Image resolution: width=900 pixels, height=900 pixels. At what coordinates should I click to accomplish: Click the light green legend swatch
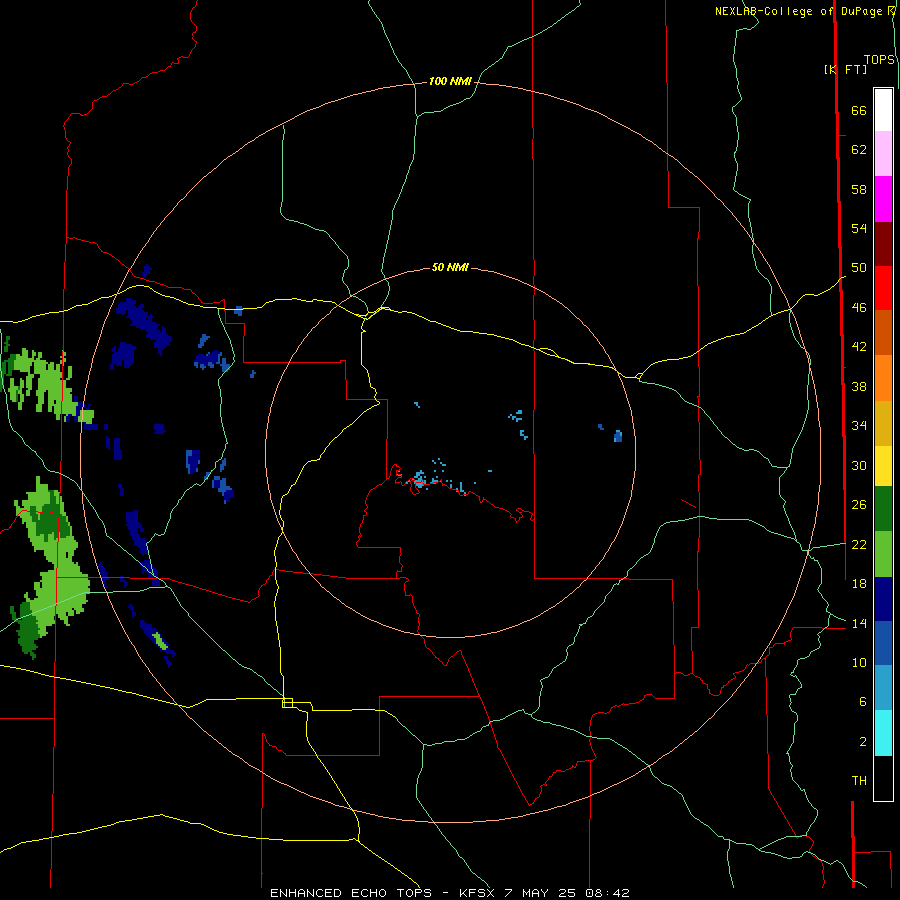(883, 554)
